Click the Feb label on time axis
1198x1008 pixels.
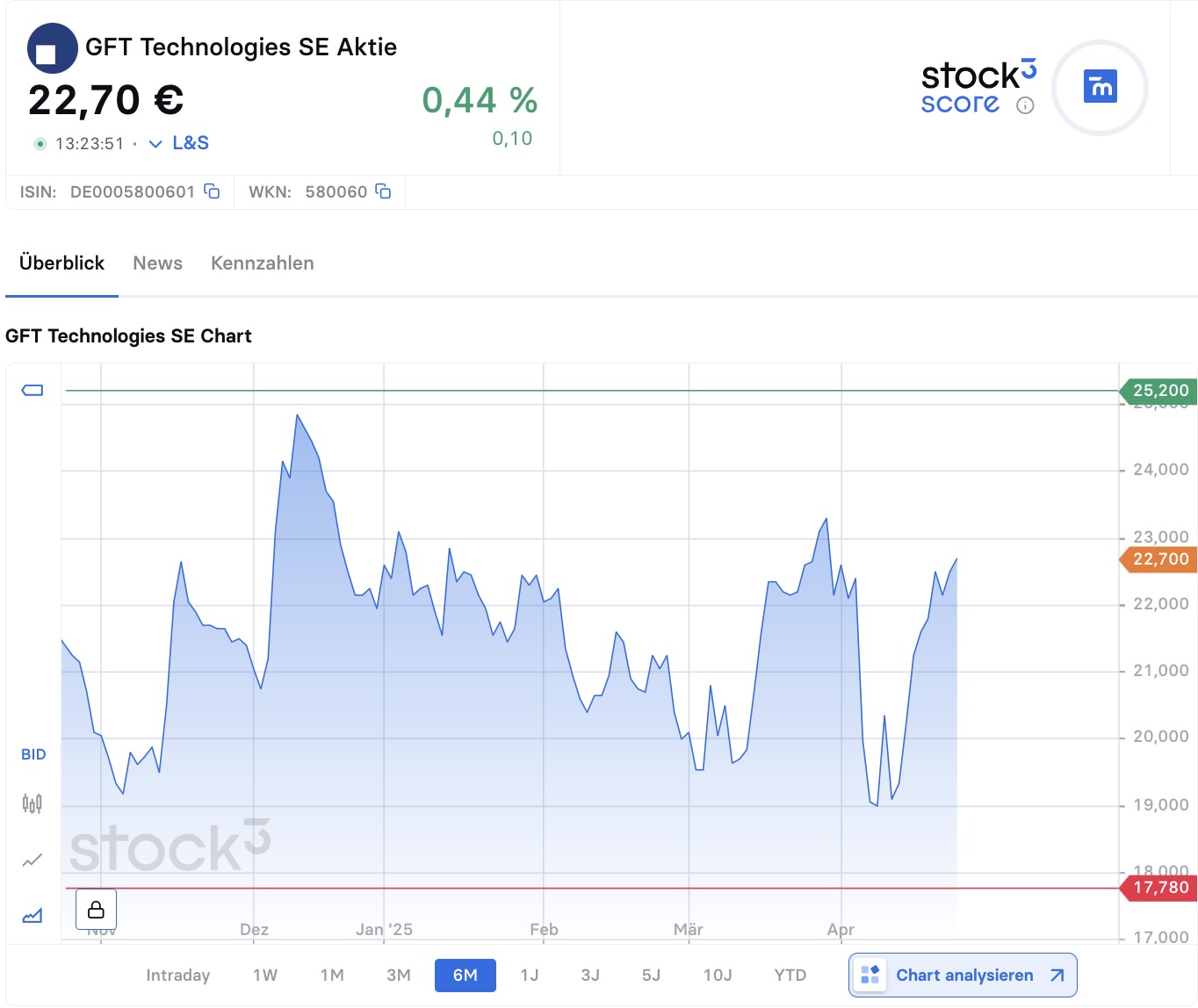544,930
